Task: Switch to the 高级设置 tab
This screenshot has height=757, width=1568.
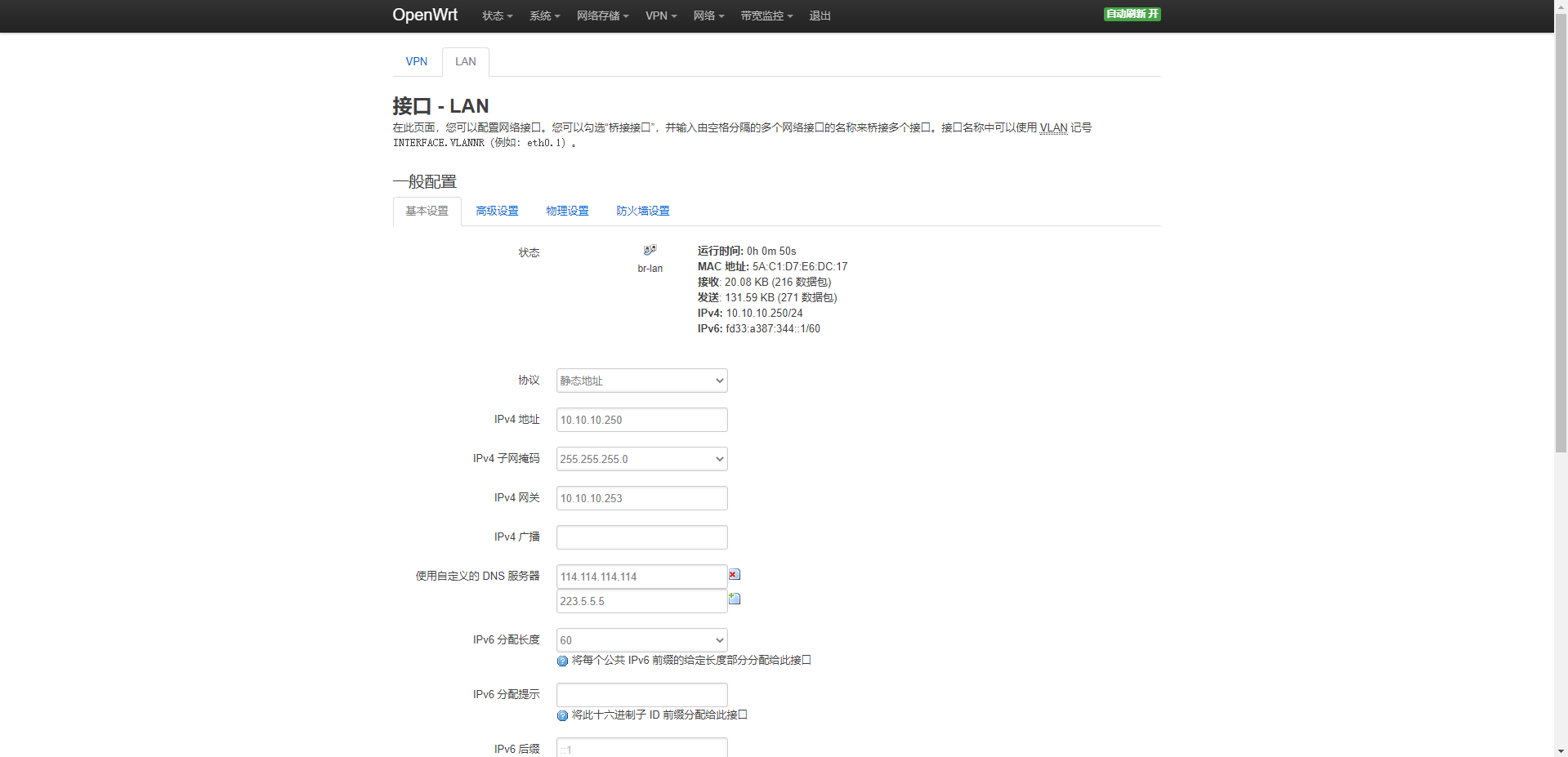Action: 497,211
